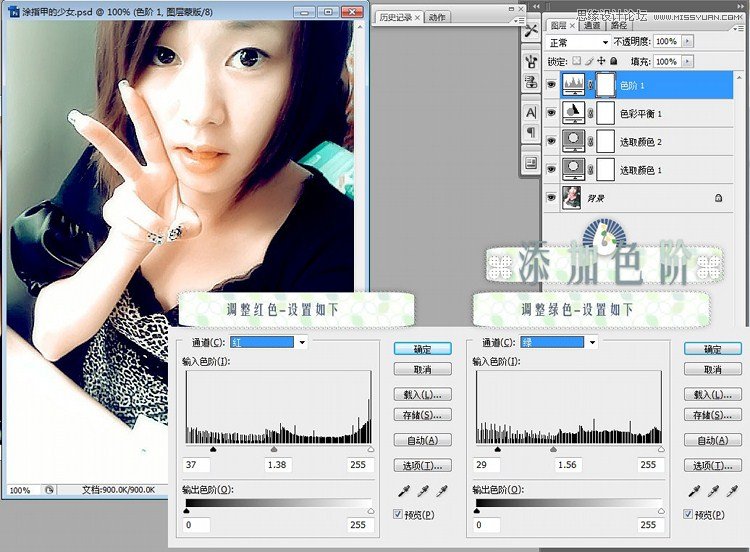Switch to the 动作 tab
This screenshot has width=750, height=552.
(437, 17)
